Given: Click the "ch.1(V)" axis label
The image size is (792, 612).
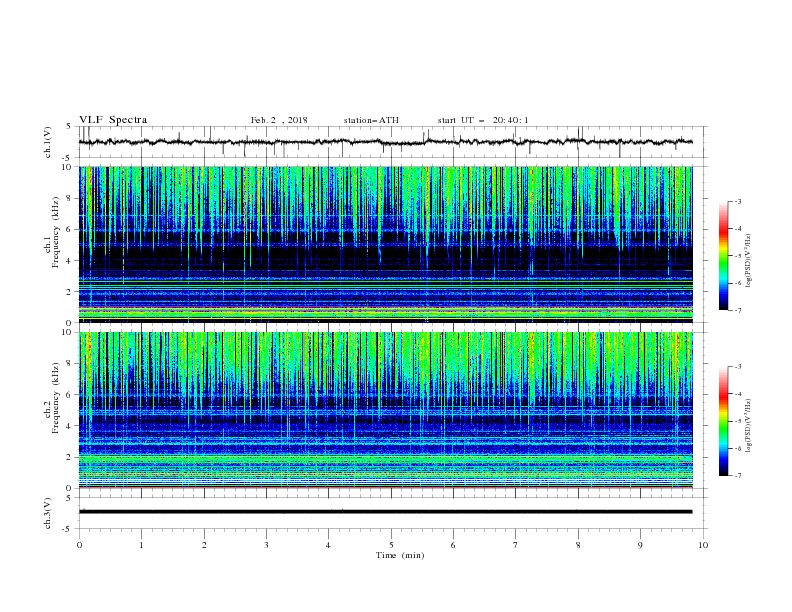Looking at the screenshot, I should click(48, 142).
